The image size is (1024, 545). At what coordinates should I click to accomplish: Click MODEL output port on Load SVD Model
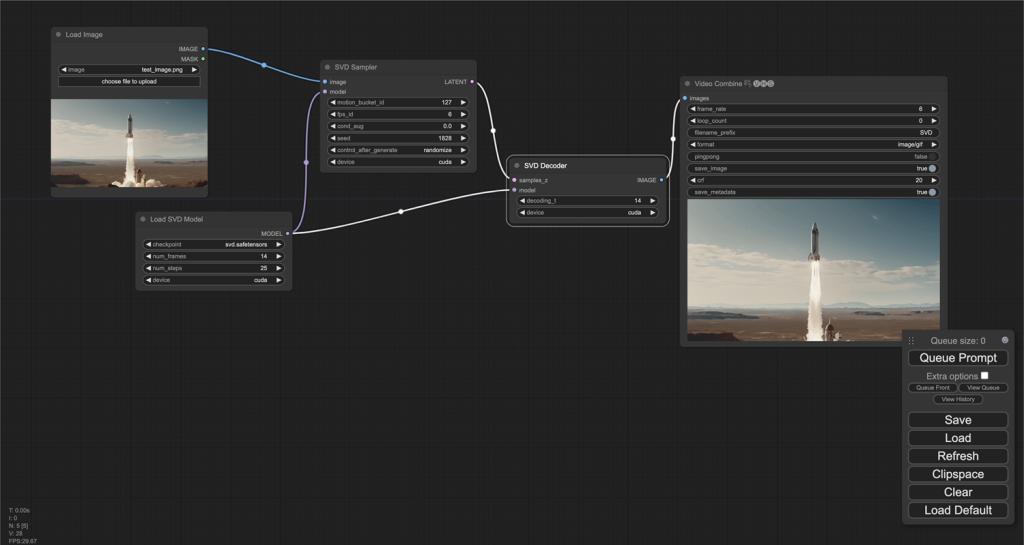288,233
